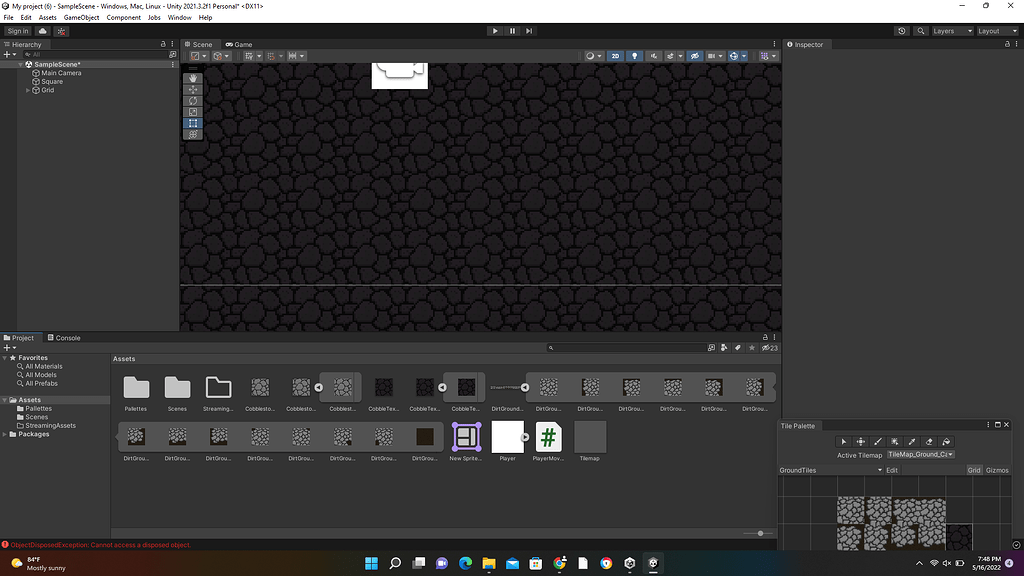Select the Rect Transform tool overlay icon
Screen dimensions: 1024x576
tap(192, 122)
